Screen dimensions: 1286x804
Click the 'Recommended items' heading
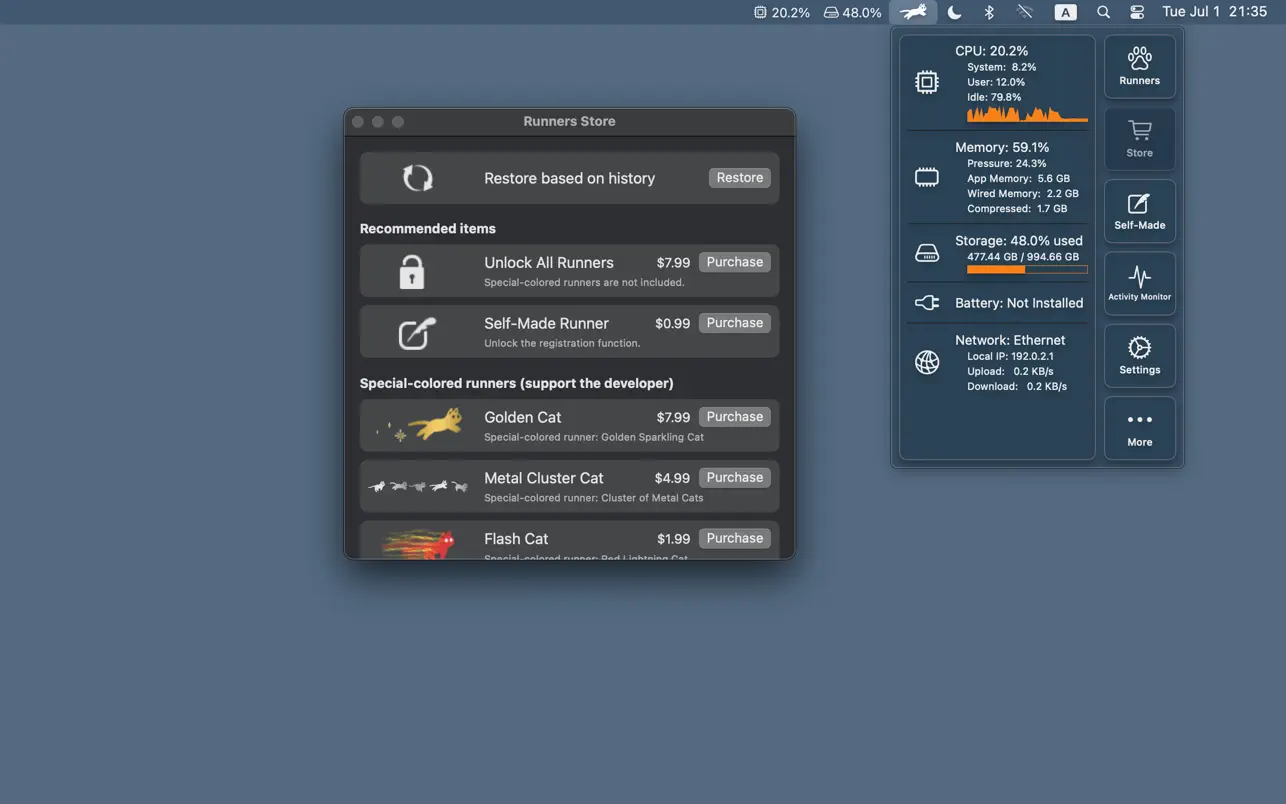click(x=428, y=229)
